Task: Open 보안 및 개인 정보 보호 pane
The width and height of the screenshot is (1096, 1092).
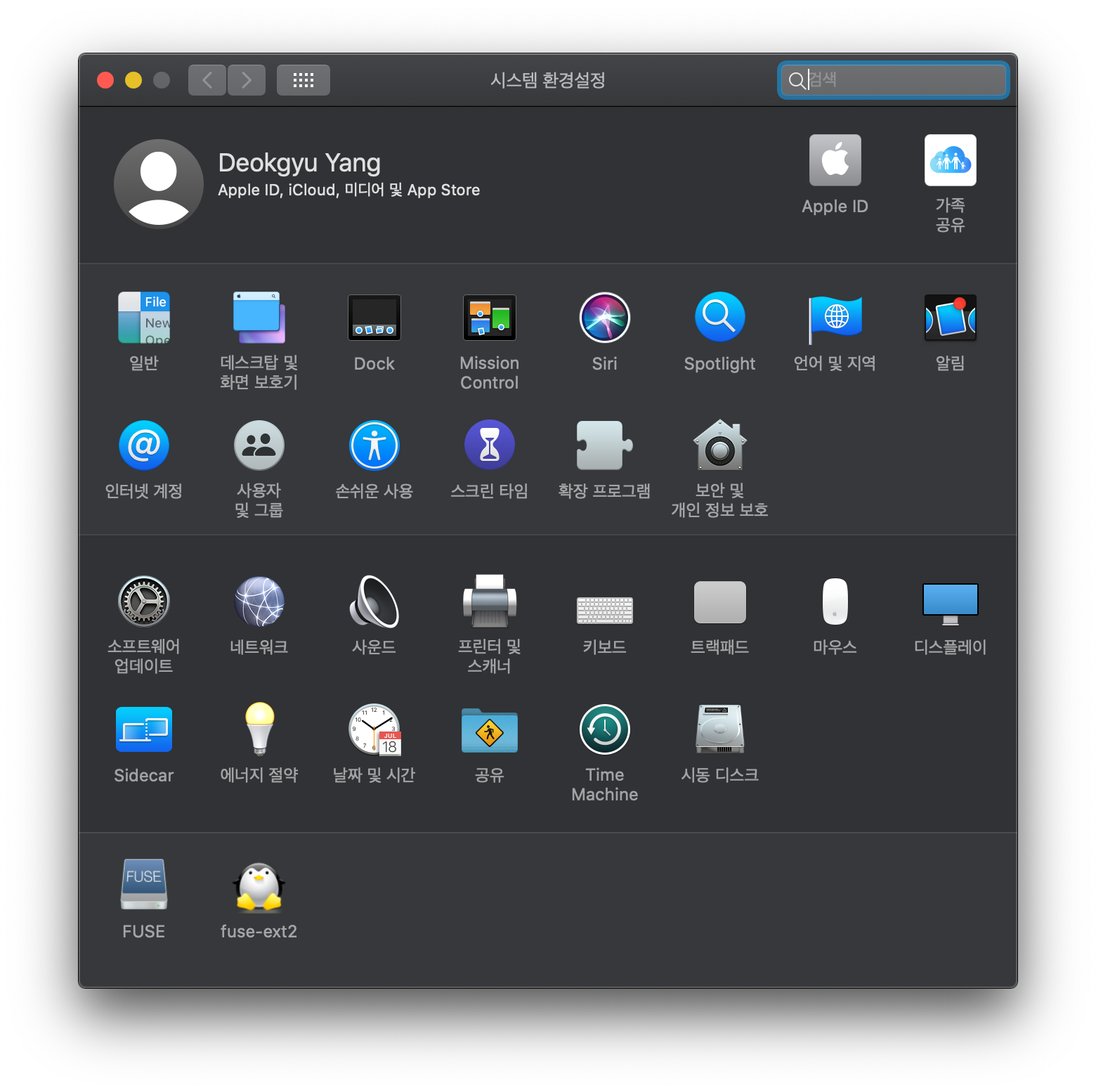Action: (720, 446)
